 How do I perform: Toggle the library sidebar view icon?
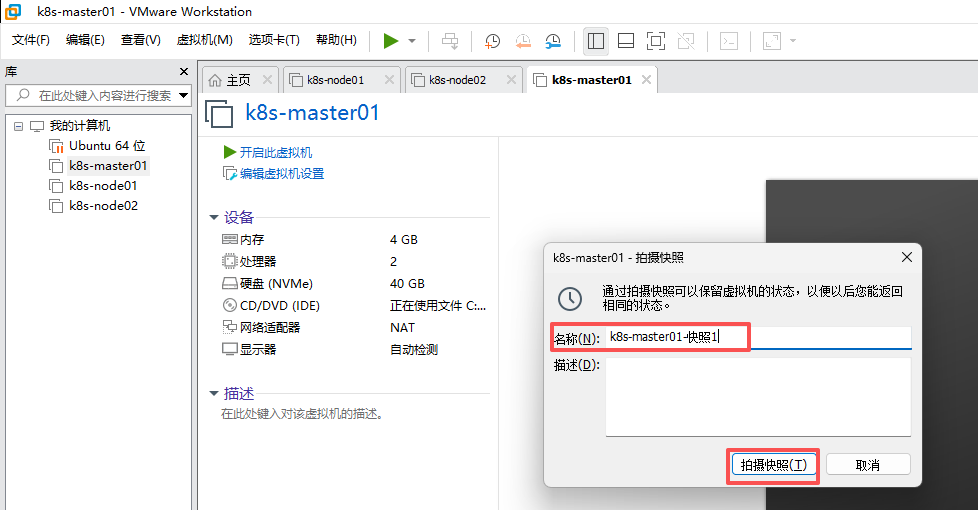tap(596, 41)
